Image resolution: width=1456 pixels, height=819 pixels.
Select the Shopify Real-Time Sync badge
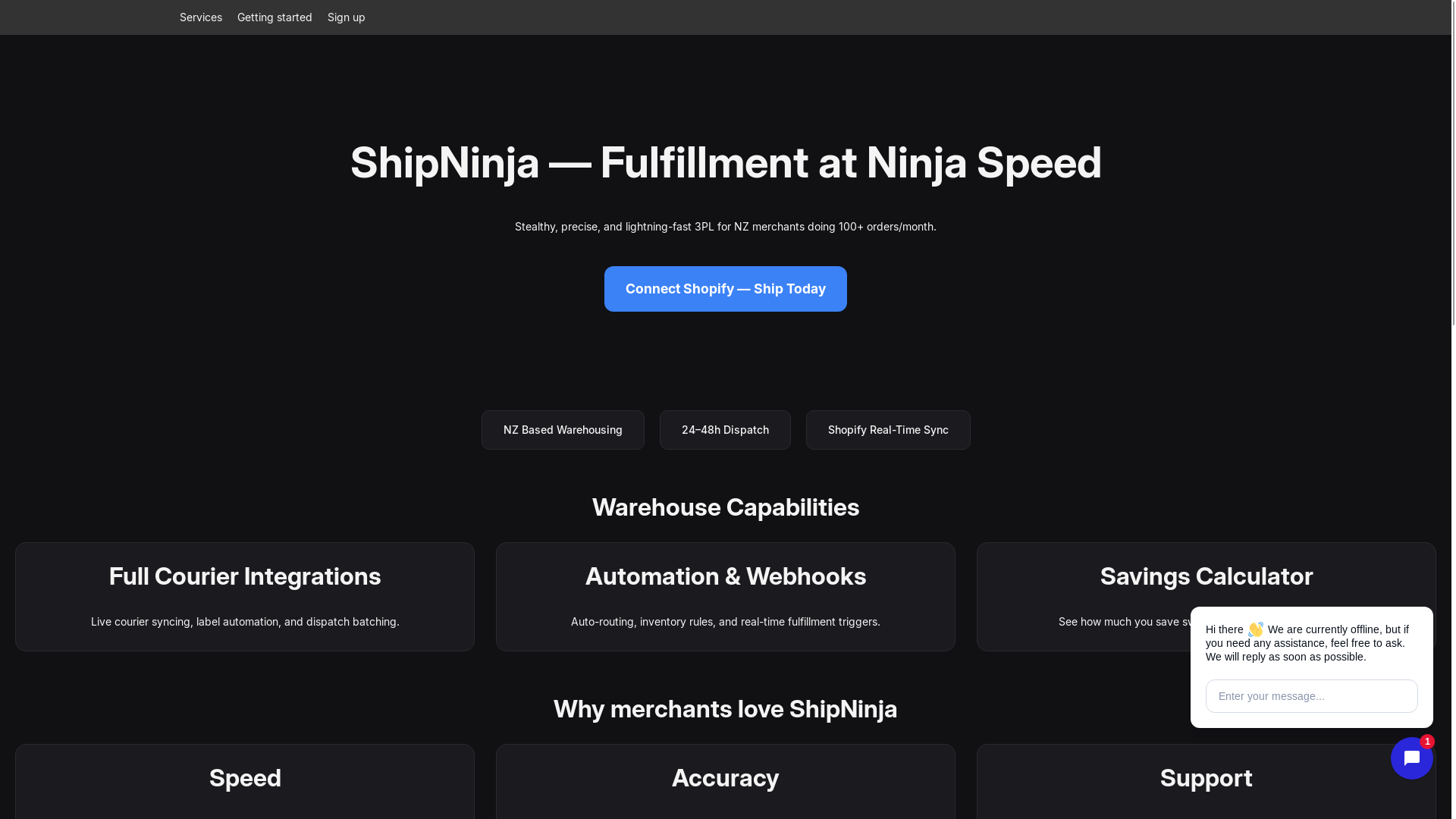pyautogui.click(x=888, y=430)
